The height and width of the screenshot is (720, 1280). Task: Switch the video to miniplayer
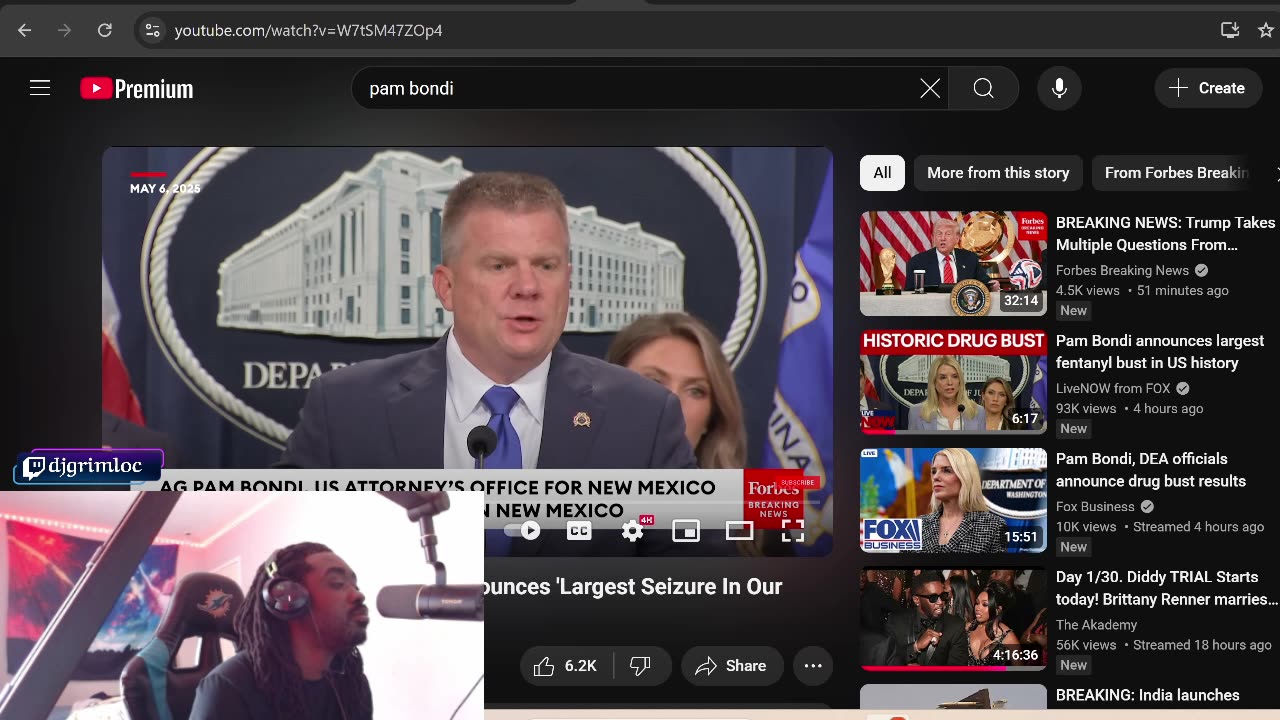pos(686,531)
